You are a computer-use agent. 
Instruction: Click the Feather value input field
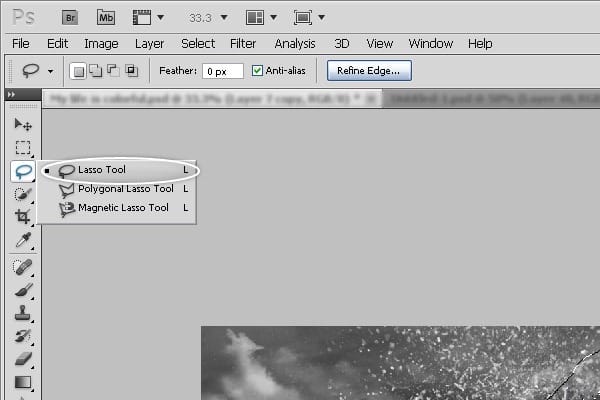[222, 71]
